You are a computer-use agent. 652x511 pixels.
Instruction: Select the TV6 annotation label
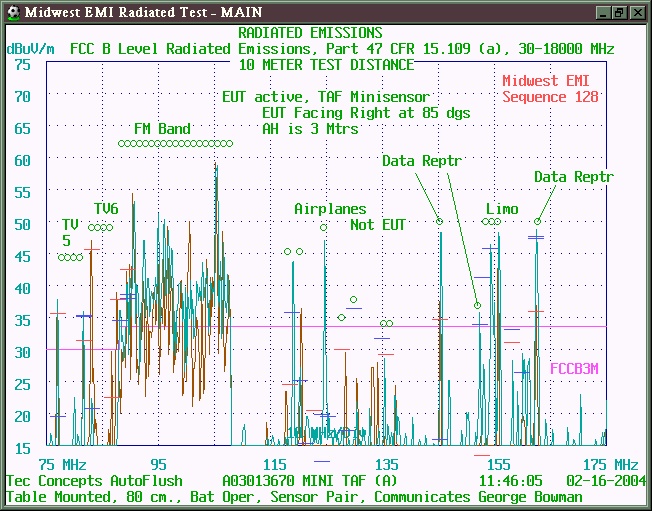pyautogui.click(x=106, y=208)
